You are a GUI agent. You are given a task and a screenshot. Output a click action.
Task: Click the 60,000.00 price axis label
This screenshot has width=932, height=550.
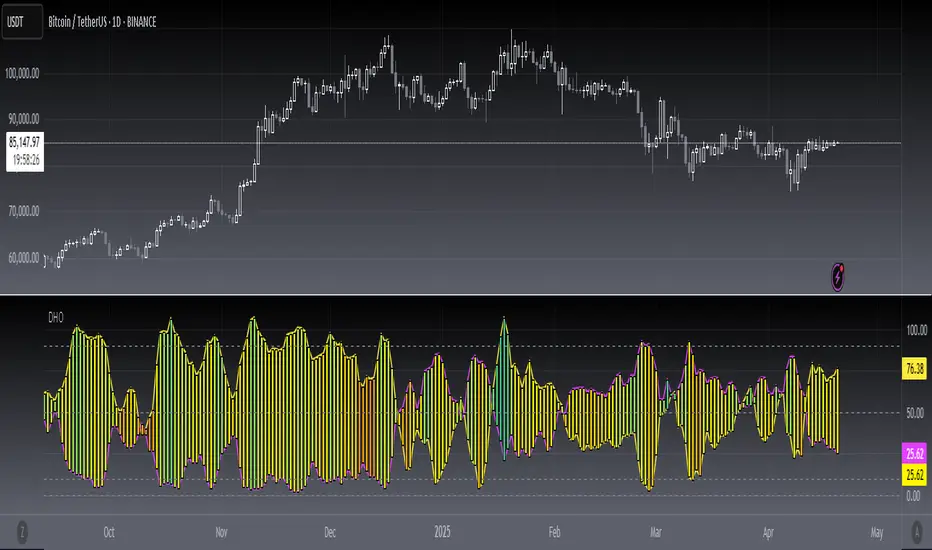[x=24, y=257]
